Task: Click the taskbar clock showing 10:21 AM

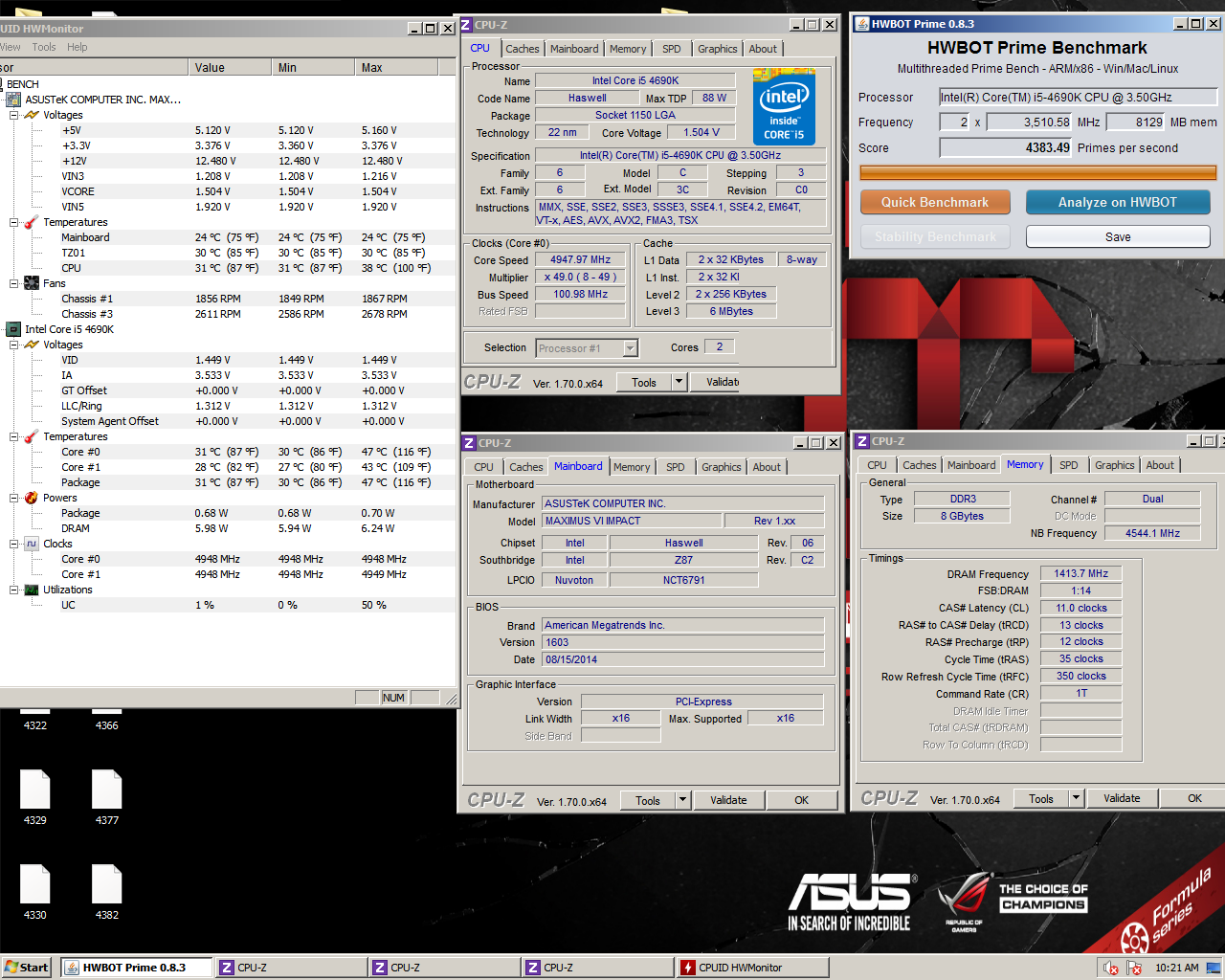Action: (x=1177, y=968)
